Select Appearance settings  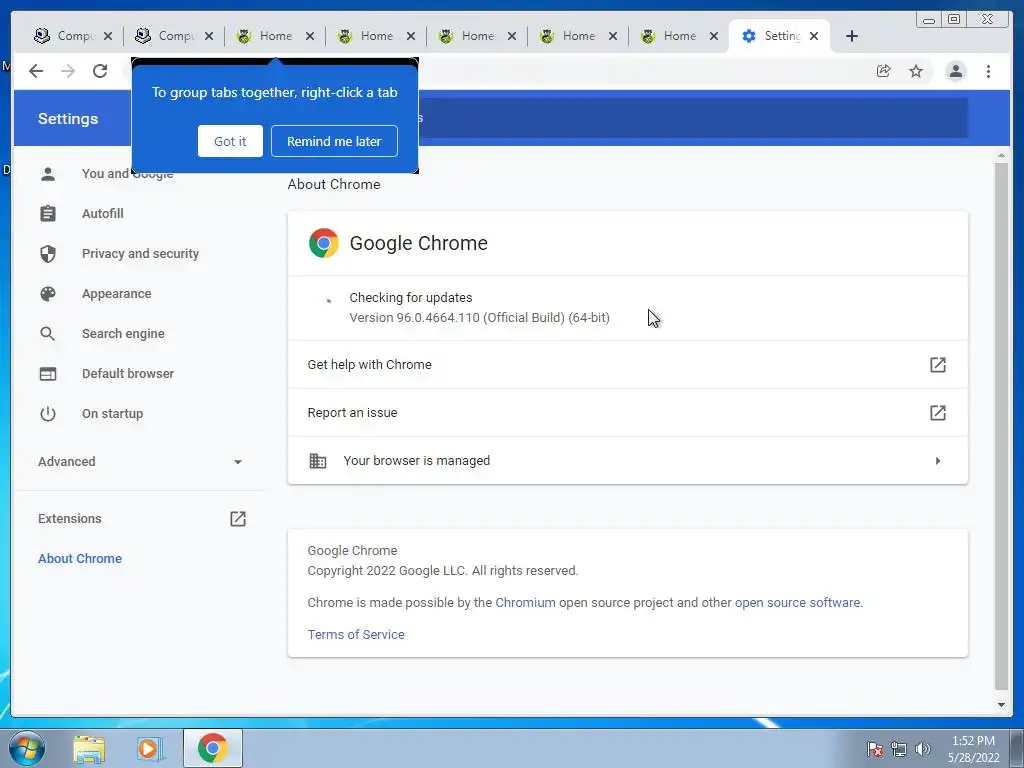click(116, 294)
